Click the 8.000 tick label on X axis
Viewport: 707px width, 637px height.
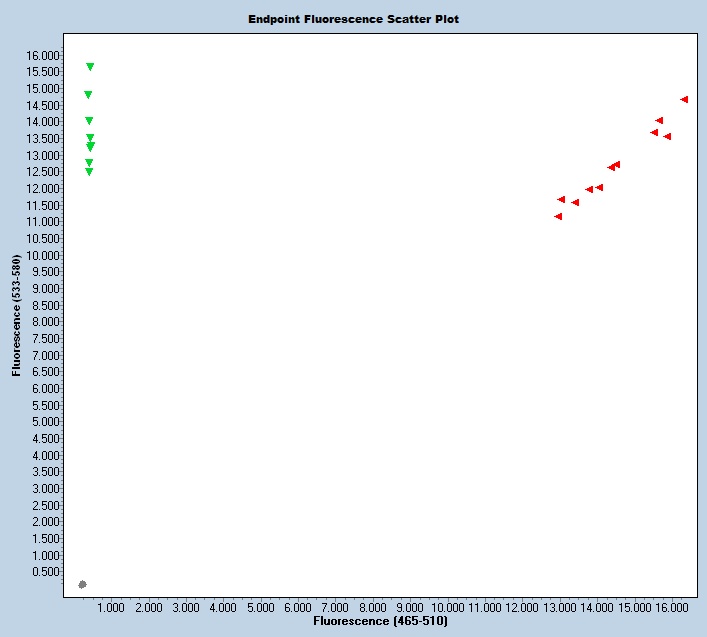click(373, 607)
